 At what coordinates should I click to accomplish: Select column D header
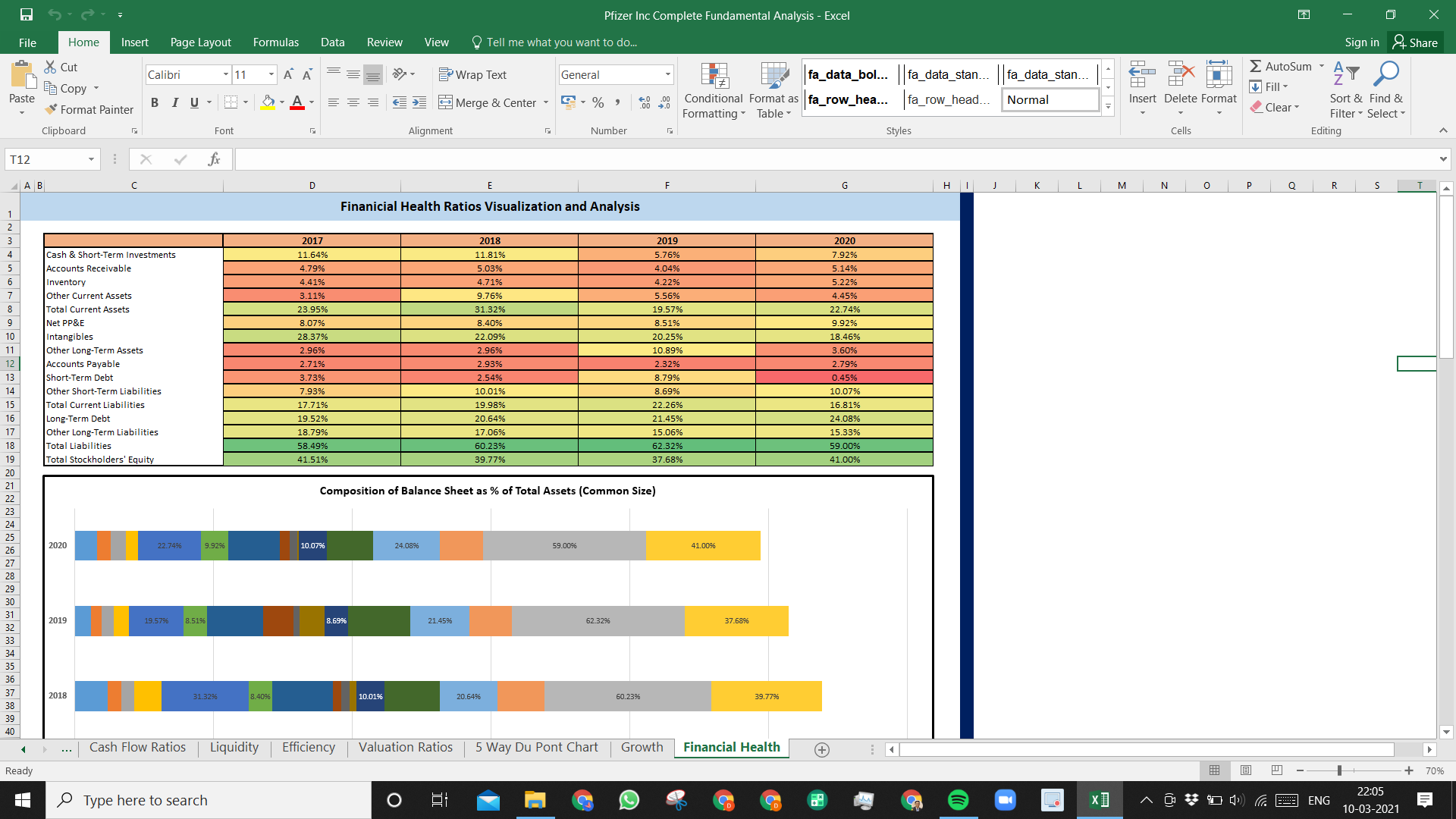point(312,185)
